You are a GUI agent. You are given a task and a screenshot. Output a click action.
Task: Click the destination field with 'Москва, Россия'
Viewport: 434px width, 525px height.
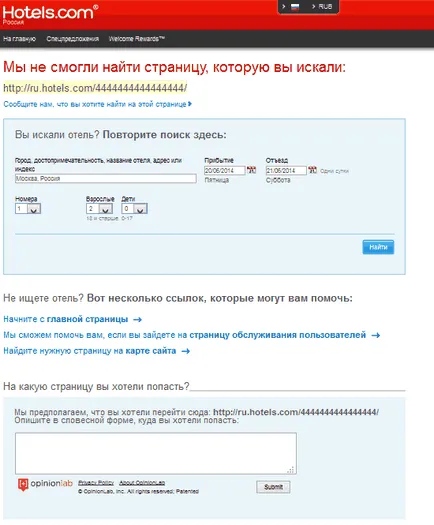(105, 178)
